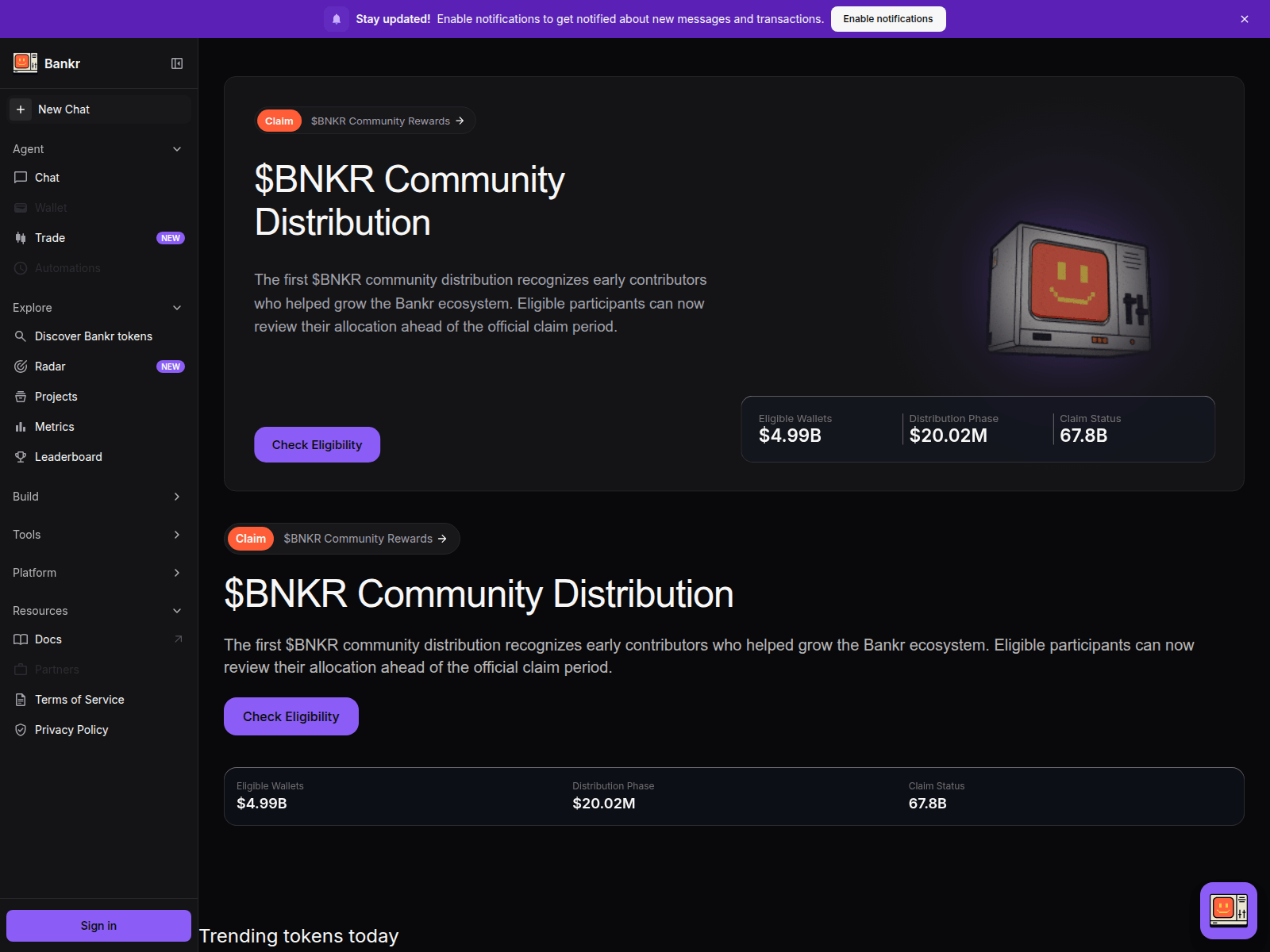
Task: Click the Leaderboard trophy icon
Action: point(21,457)
